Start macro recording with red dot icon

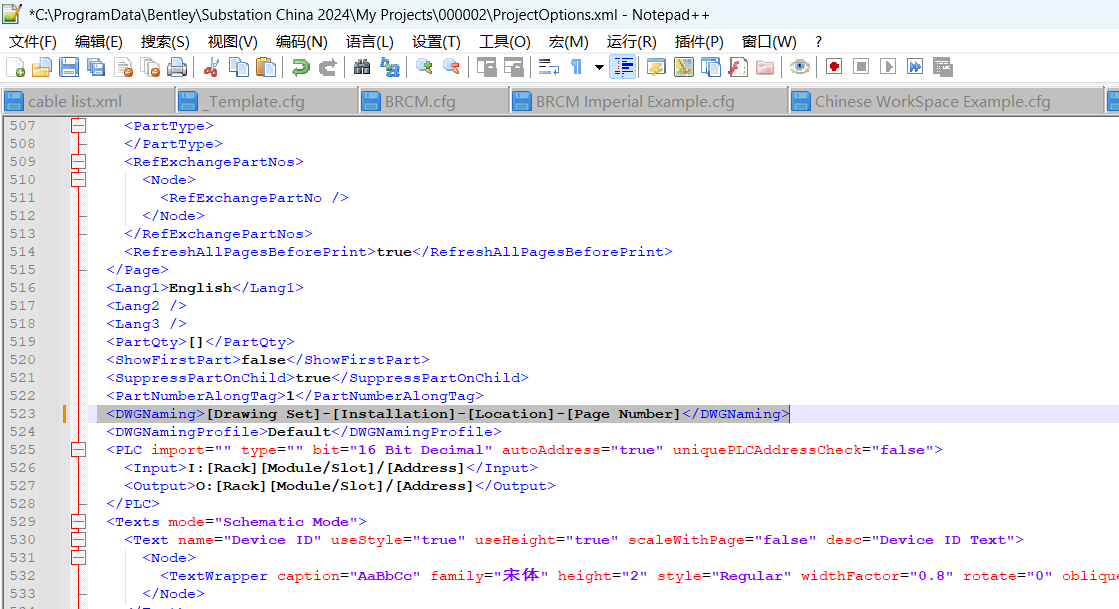(x=833, y=67)
